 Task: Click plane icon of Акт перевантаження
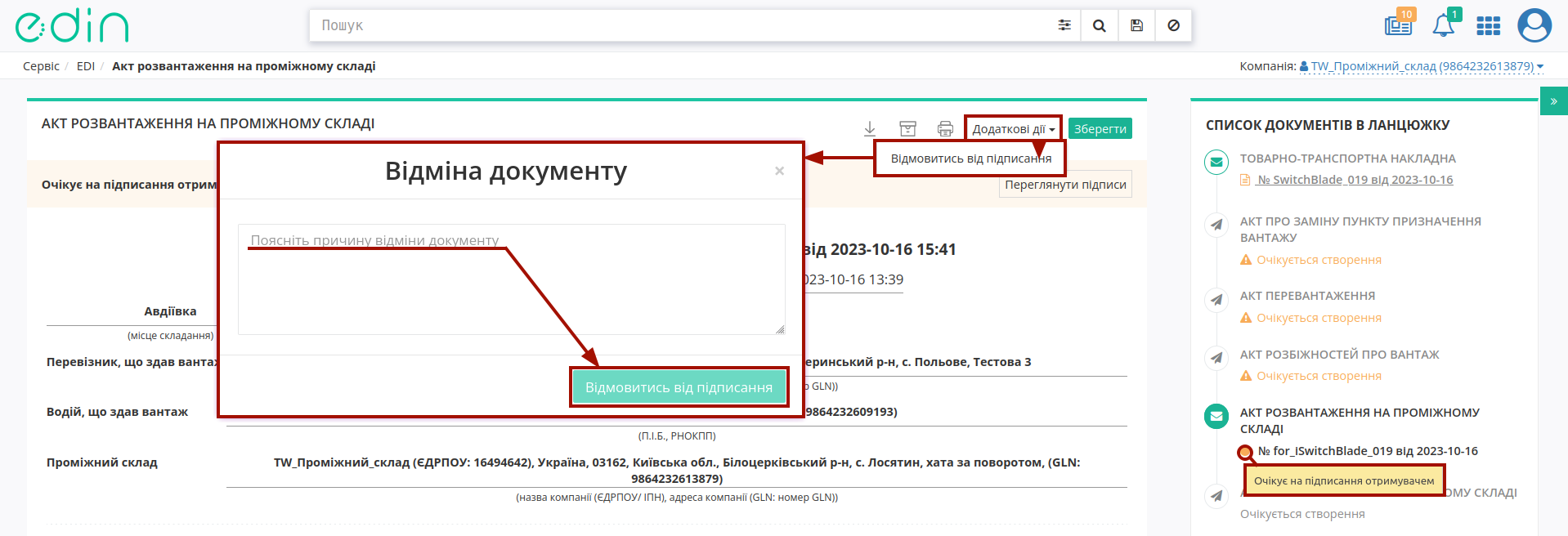pyautogui.click(x=1216, y=300)
